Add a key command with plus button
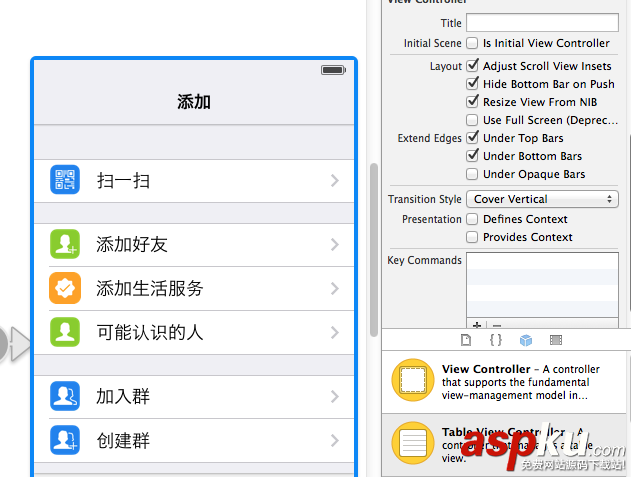631x477 pixels. [x=477, y=324]
